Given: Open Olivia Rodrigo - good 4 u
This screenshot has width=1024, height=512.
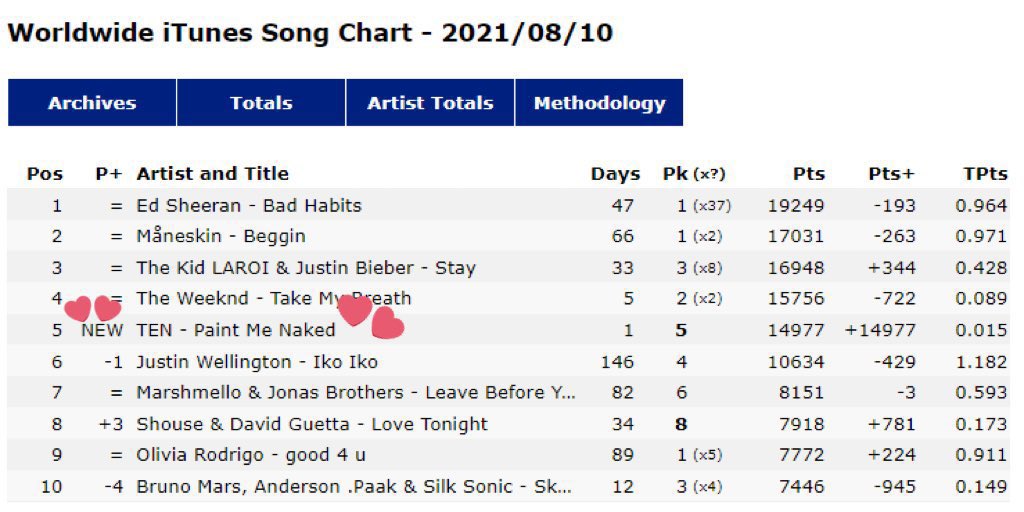Looking at the screenshot, I should pos(251,455).
